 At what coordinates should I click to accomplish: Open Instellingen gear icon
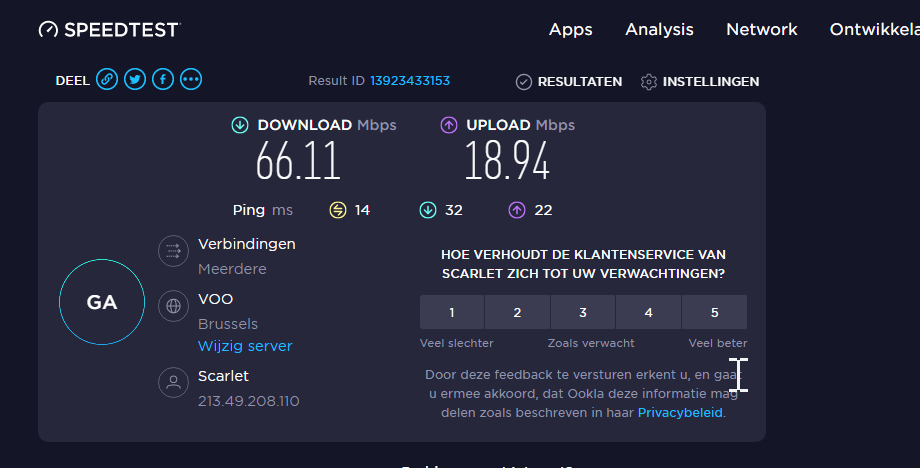tap(649, 82)
